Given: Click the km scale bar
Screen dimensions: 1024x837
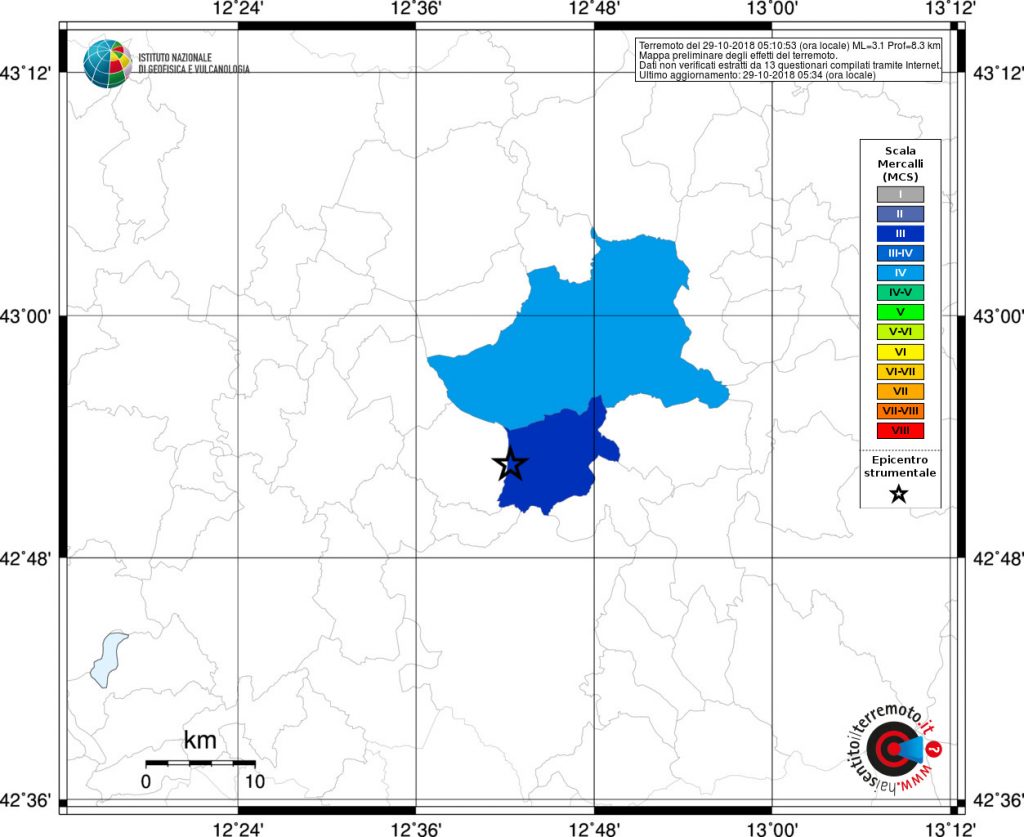Looking at the screenshot, I should pyautogui.click(x=200, y=763).
